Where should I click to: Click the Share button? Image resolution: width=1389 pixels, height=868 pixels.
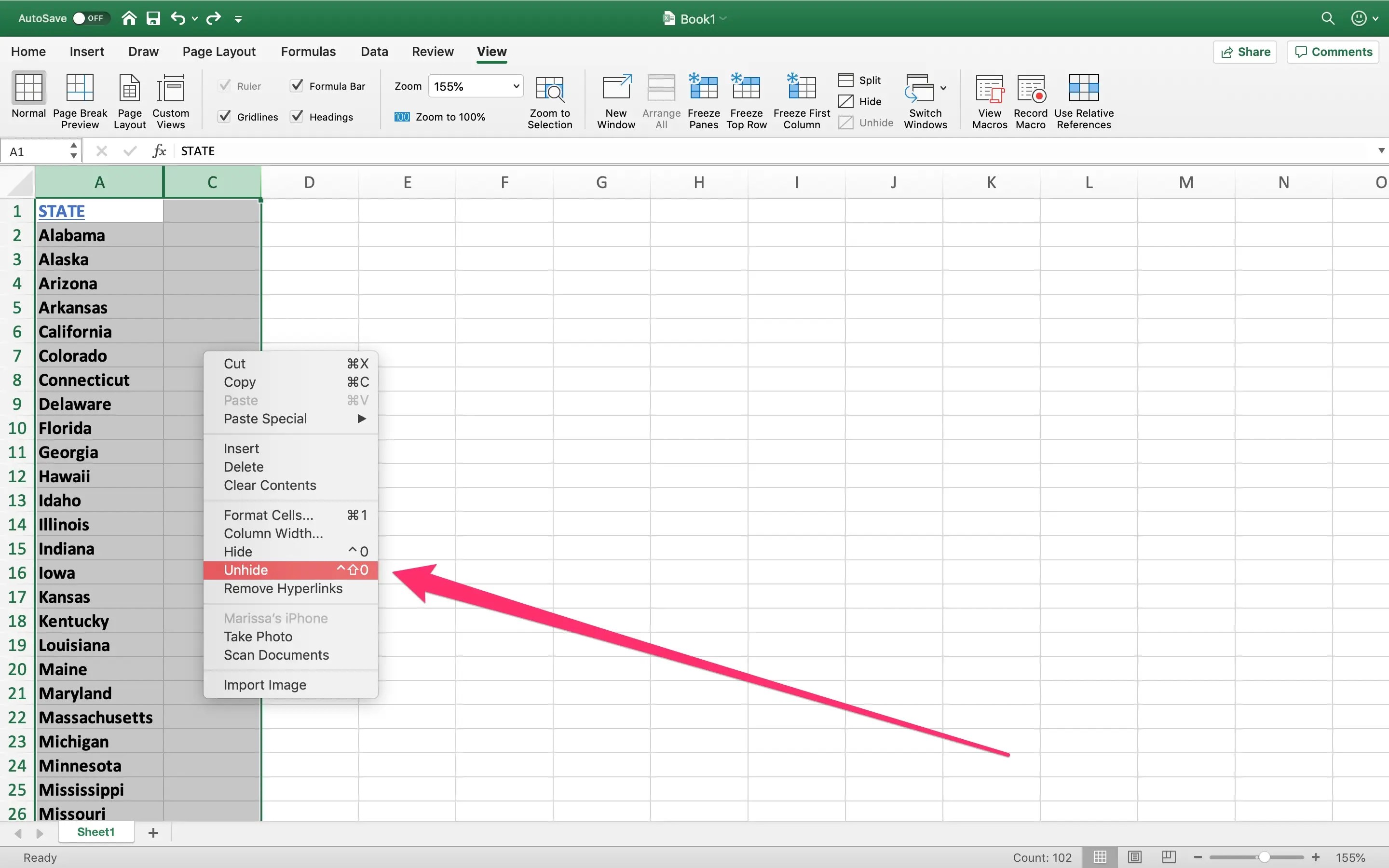click(x=1245, y=51)
